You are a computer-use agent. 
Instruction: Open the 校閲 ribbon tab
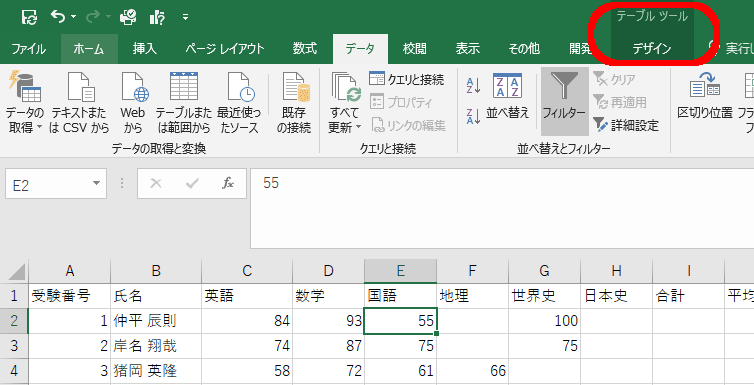pyautogui.click(x=415, y=49)
